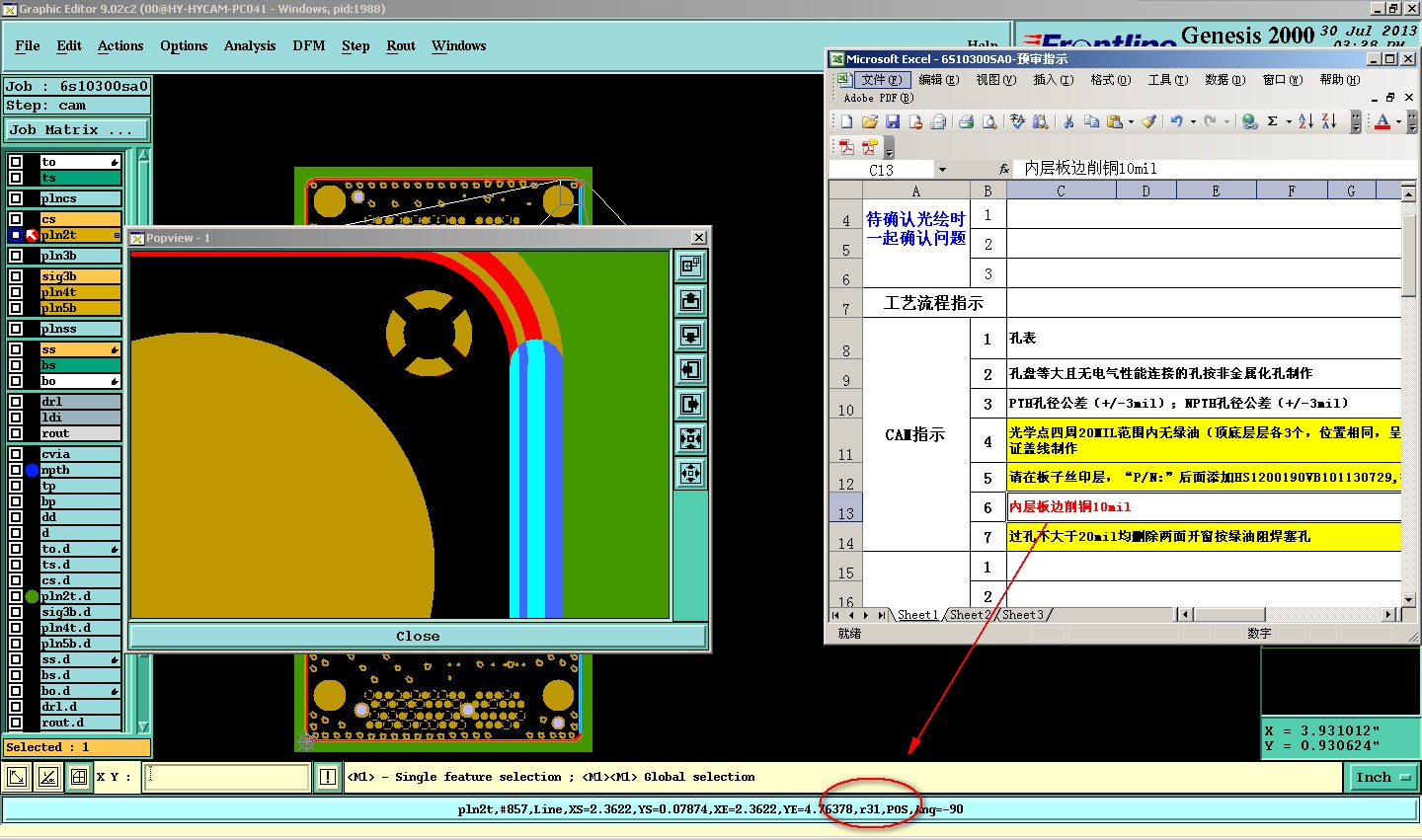1422x840 pixels.
Task: Toggle the checkbox for layer rout
Action: tap(16, 433)
